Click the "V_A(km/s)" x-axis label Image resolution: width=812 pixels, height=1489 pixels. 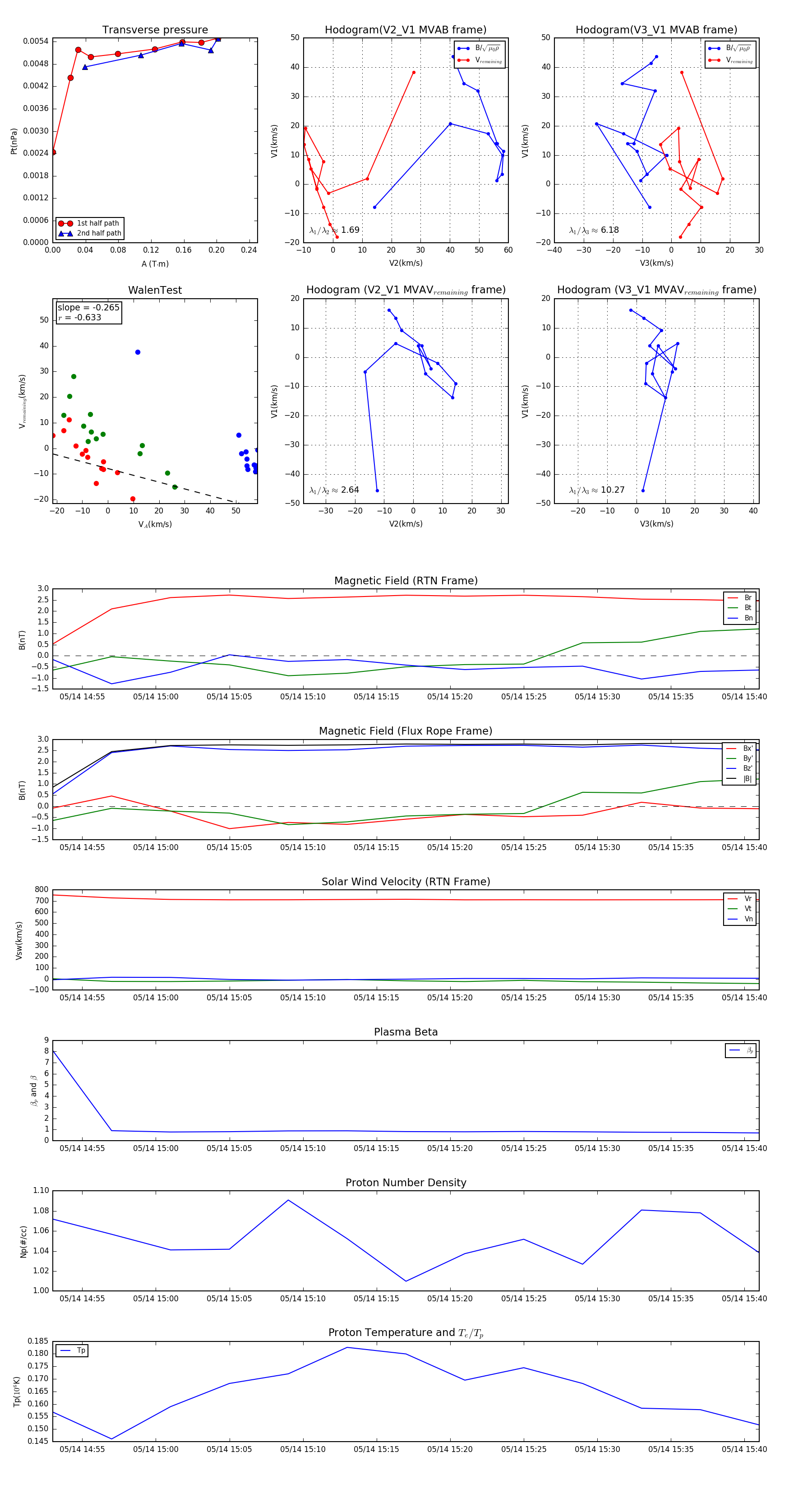coord(155,524)
